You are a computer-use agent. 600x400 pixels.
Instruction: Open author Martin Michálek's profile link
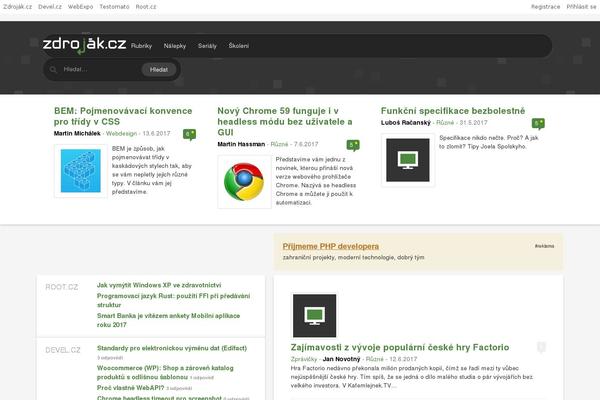pos(77,133)
